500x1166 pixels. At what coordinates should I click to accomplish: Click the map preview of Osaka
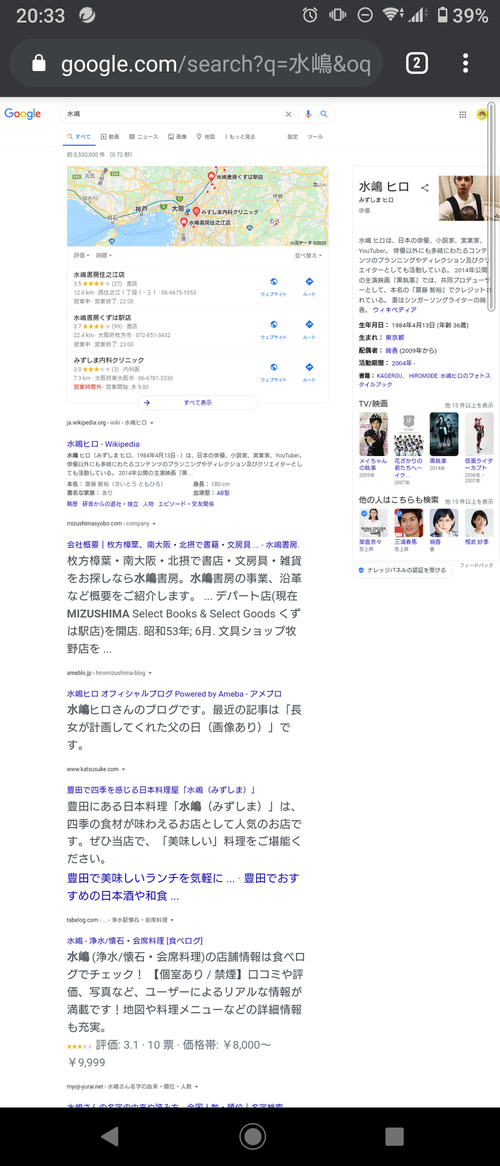pyautogui.click(x=197, y=206)
